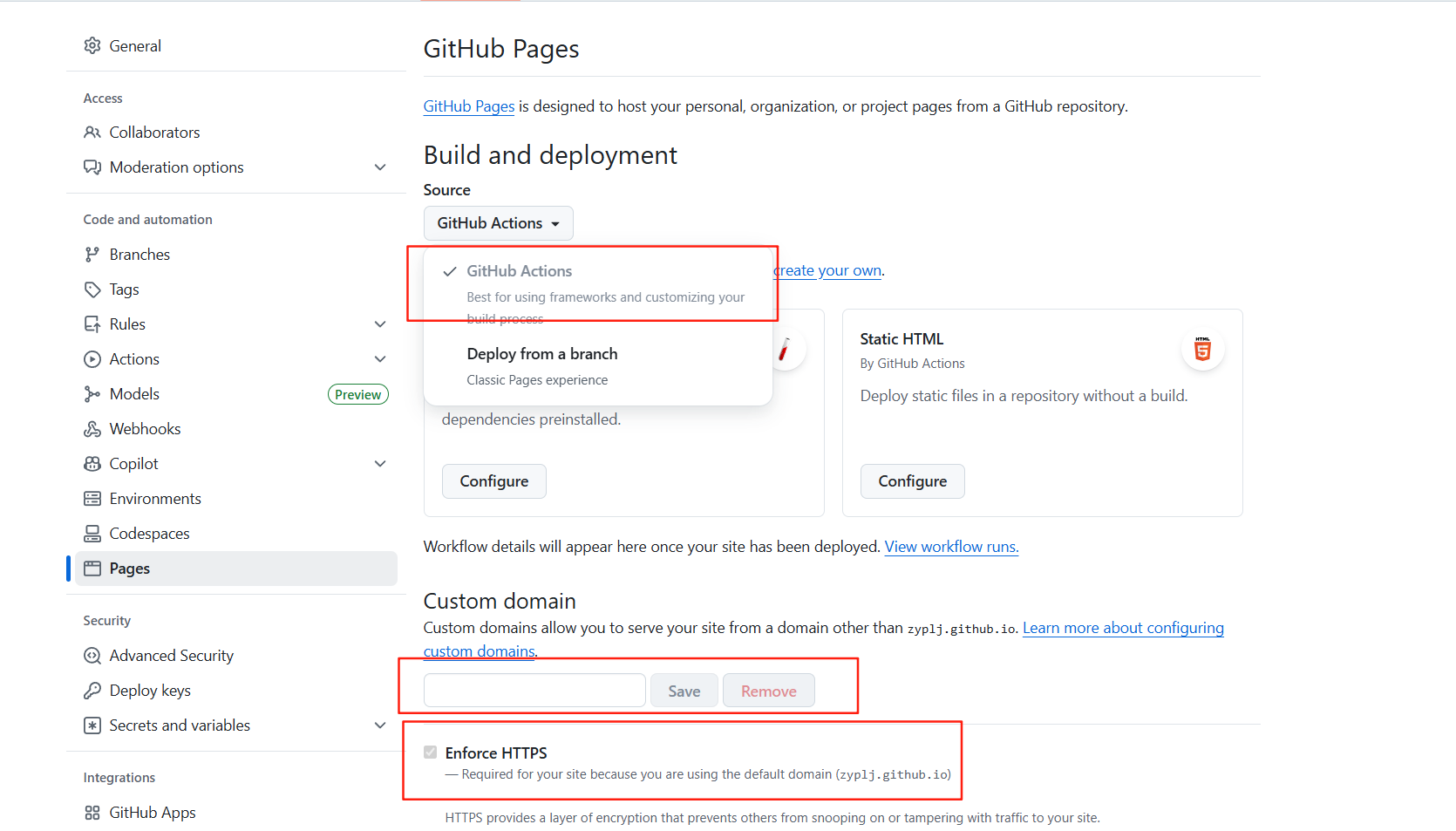Open Collaborators via its people icon

[x=92, y=133]
